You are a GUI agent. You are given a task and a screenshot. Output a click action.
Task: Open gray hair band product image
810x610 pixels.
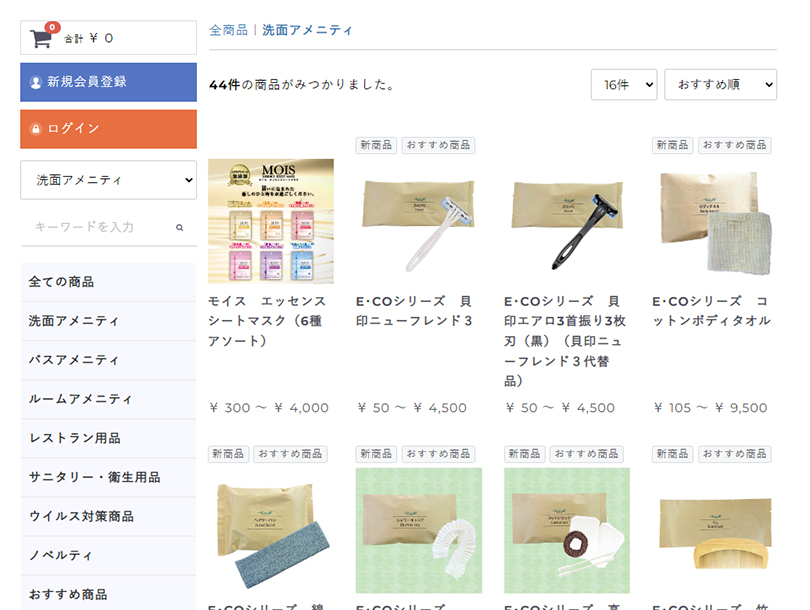[x=271, y=530]
